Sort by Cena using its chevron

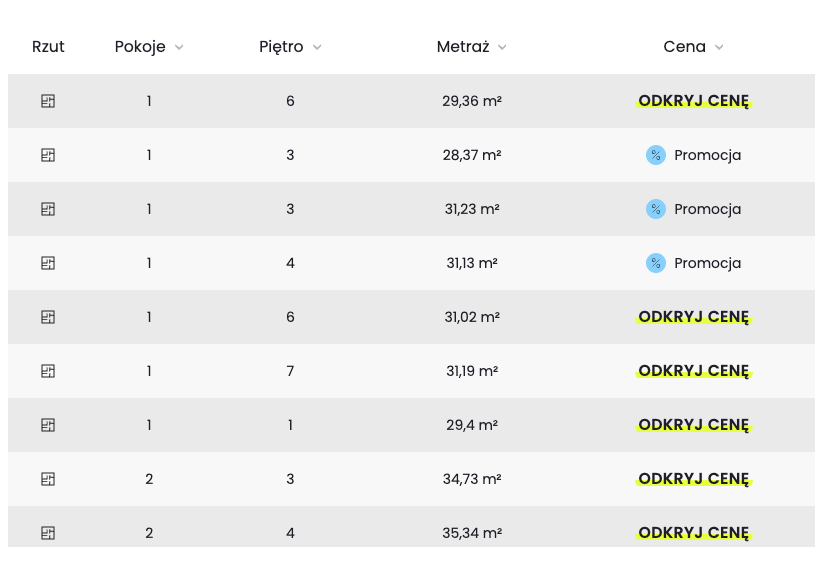click(x=719, y=47)
